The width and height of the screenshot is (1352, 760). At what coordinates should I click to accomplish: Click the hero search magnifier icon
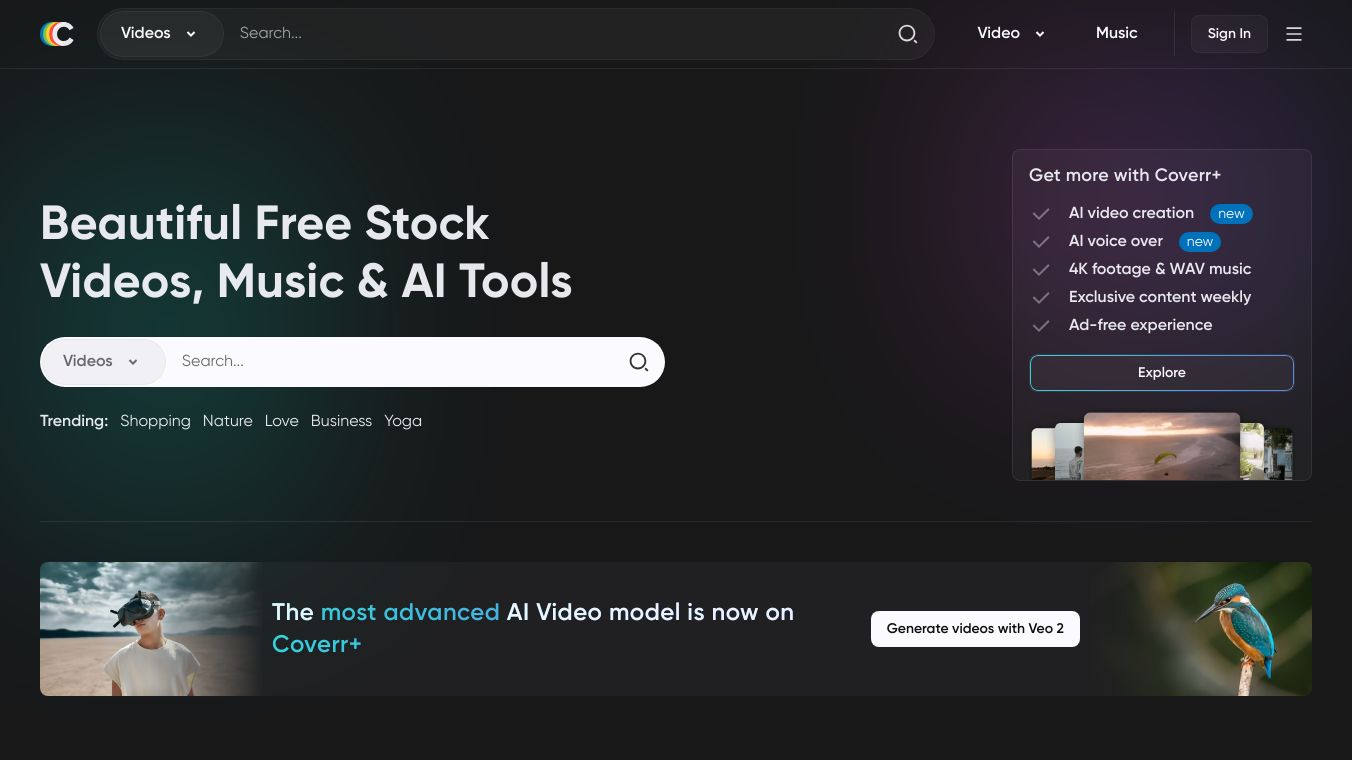pyautogui.click(x=638, y=362)
